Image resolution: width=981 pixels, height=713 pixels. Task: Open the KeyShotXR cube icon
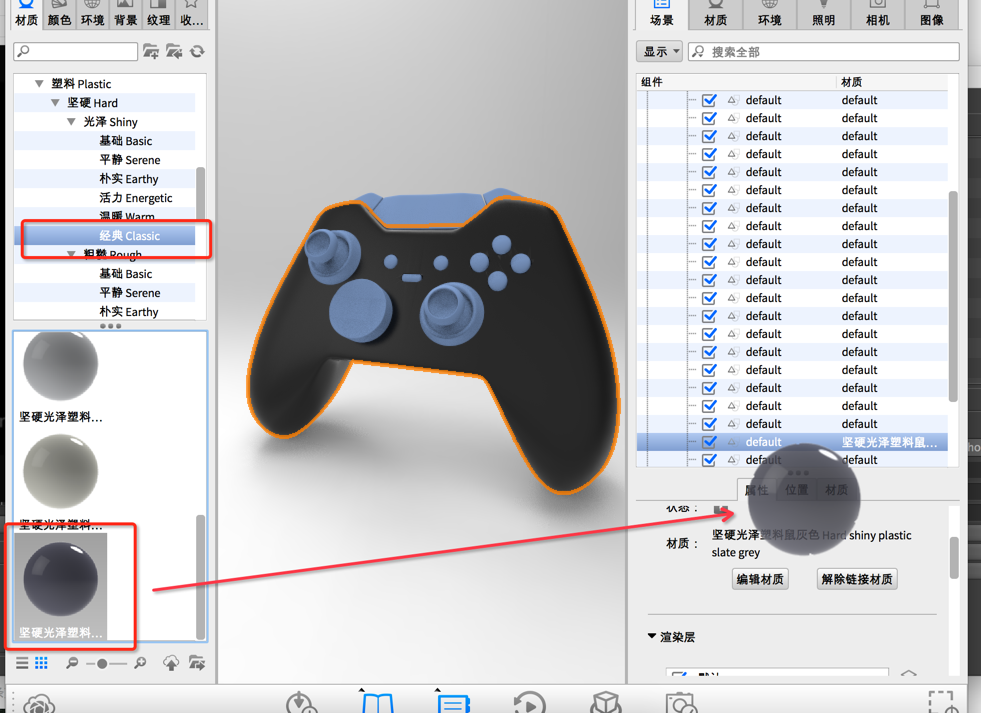[606, 703]
